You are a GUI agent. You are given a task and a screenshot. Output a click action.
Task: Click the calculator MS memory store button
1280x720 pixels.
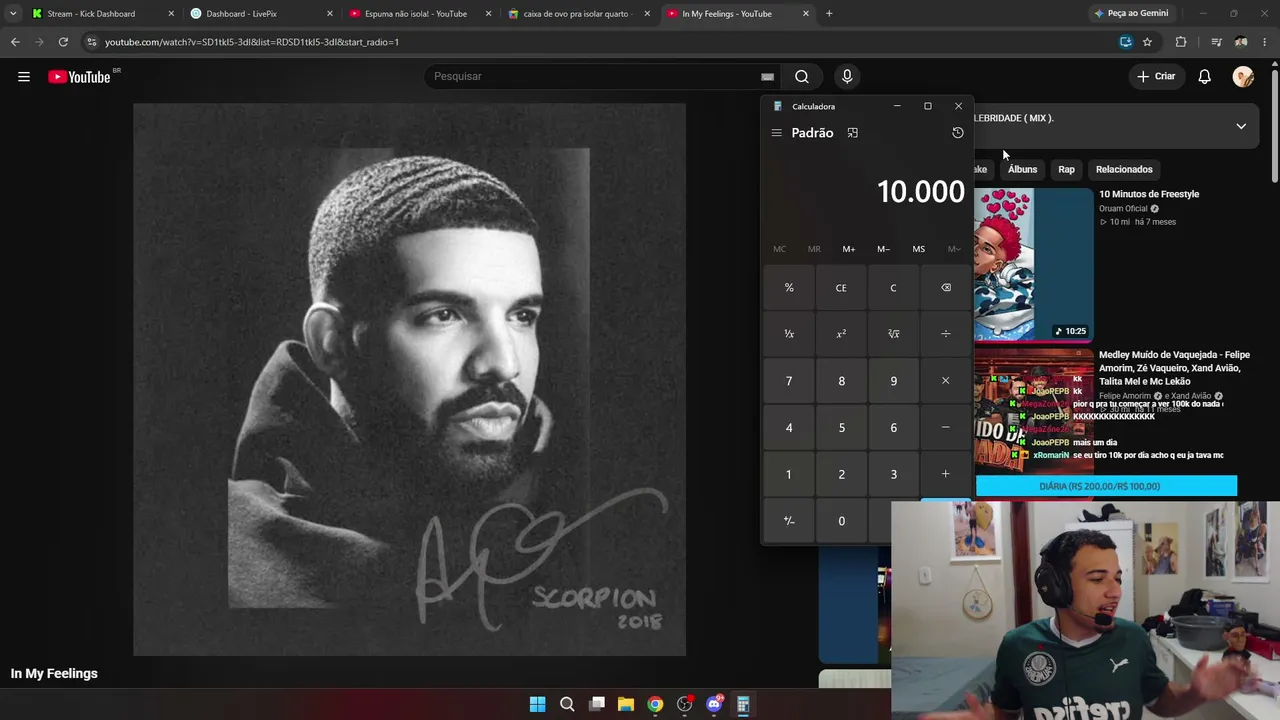point(918,249)
